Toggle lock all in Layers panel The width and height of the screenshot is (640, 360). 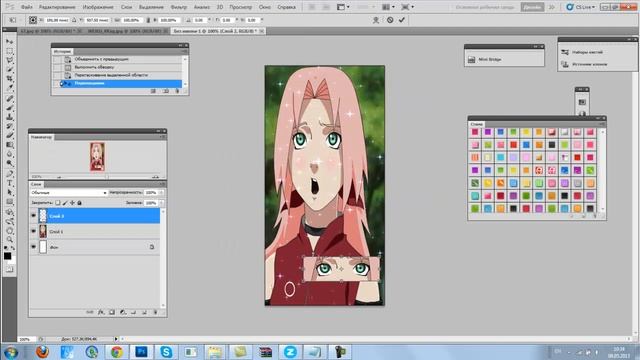(x=80, y=202)
